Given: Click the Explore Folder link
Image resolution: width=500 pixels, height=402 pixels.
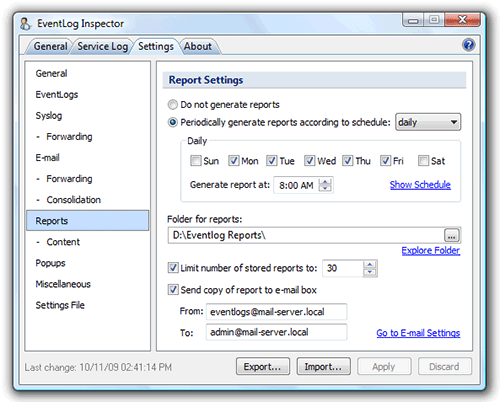Looking at the screenshot, I should (x=431, y=251).
